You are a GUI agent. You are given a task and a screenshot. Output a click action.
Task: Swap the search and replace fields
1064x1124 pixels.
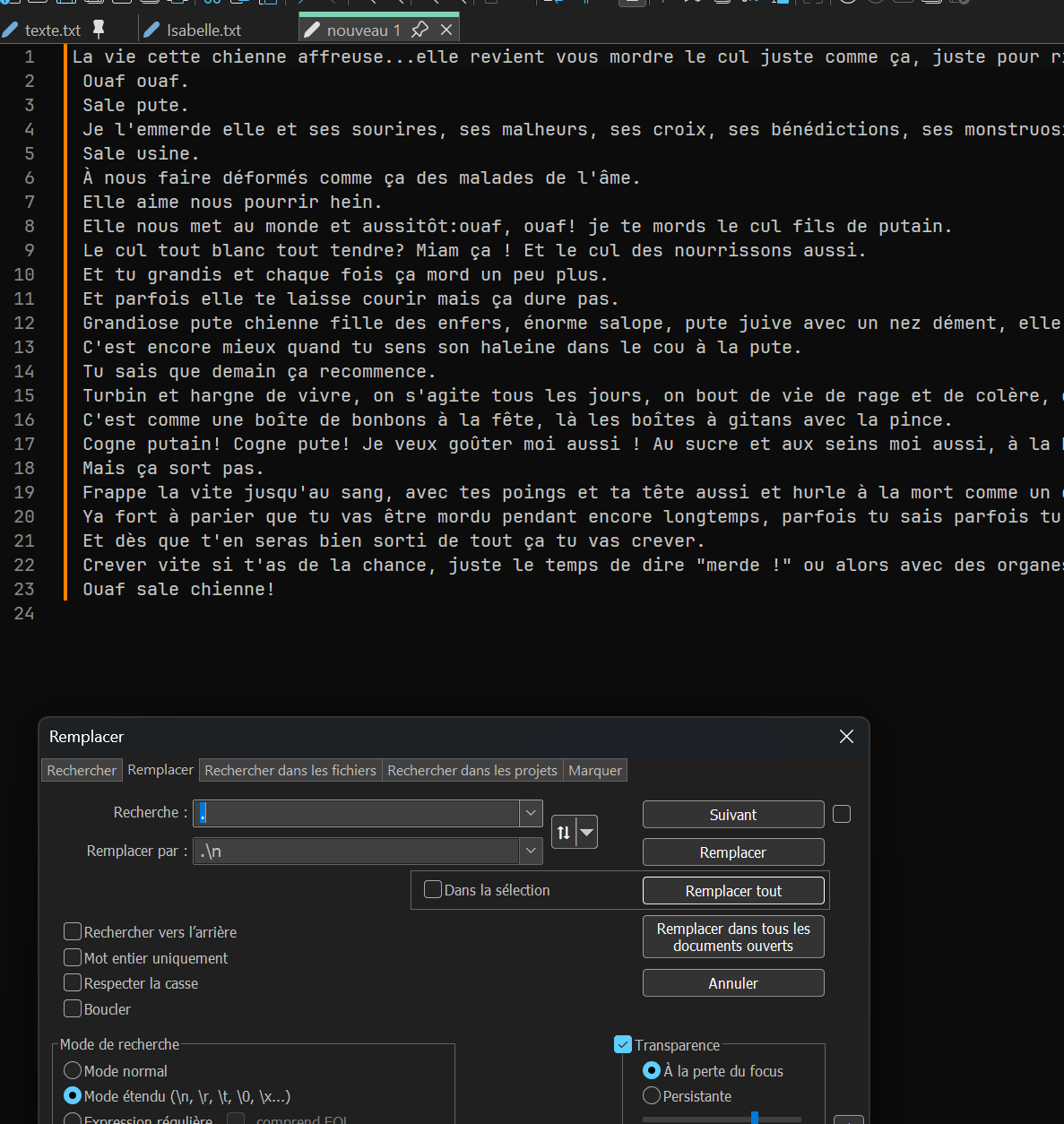pos(563,832)
